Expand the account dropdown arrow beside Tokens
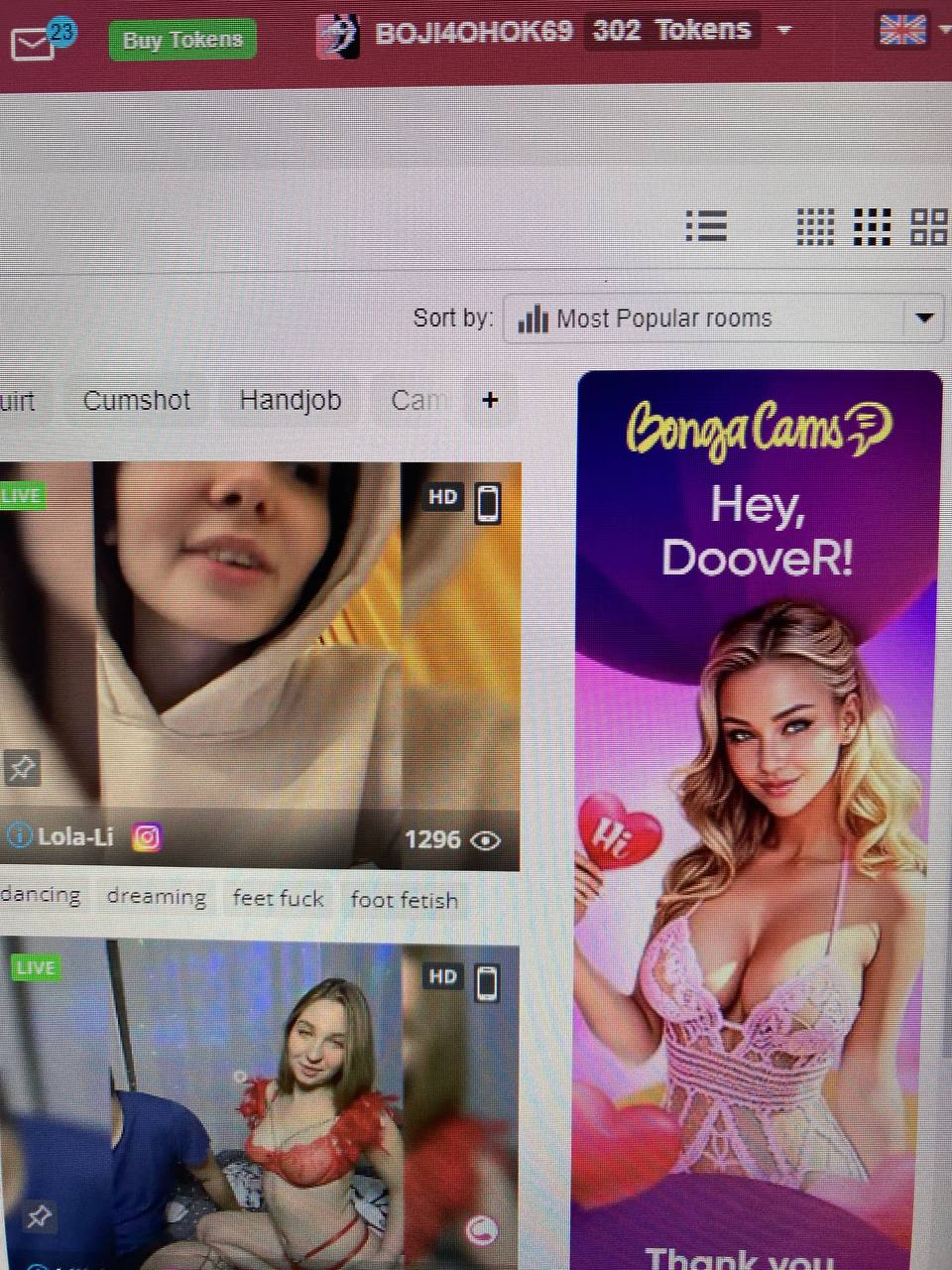 coord(784,30)
